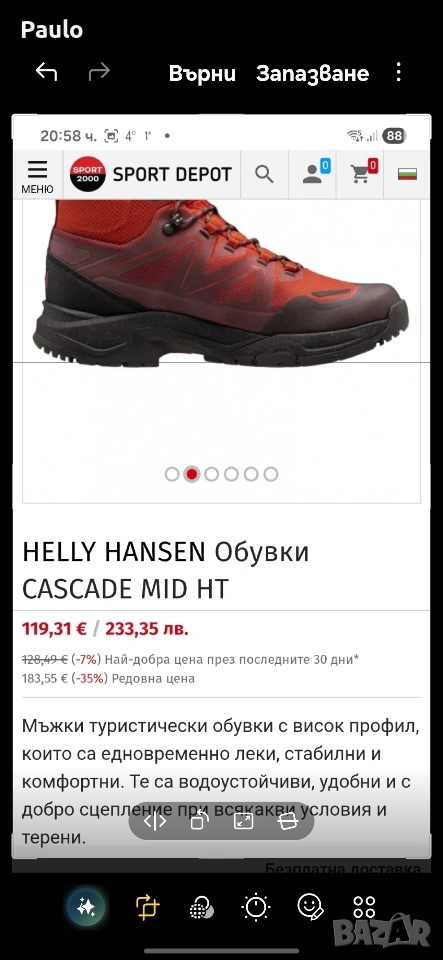Rotate the image with the rotate icon

tap(199, 821)
